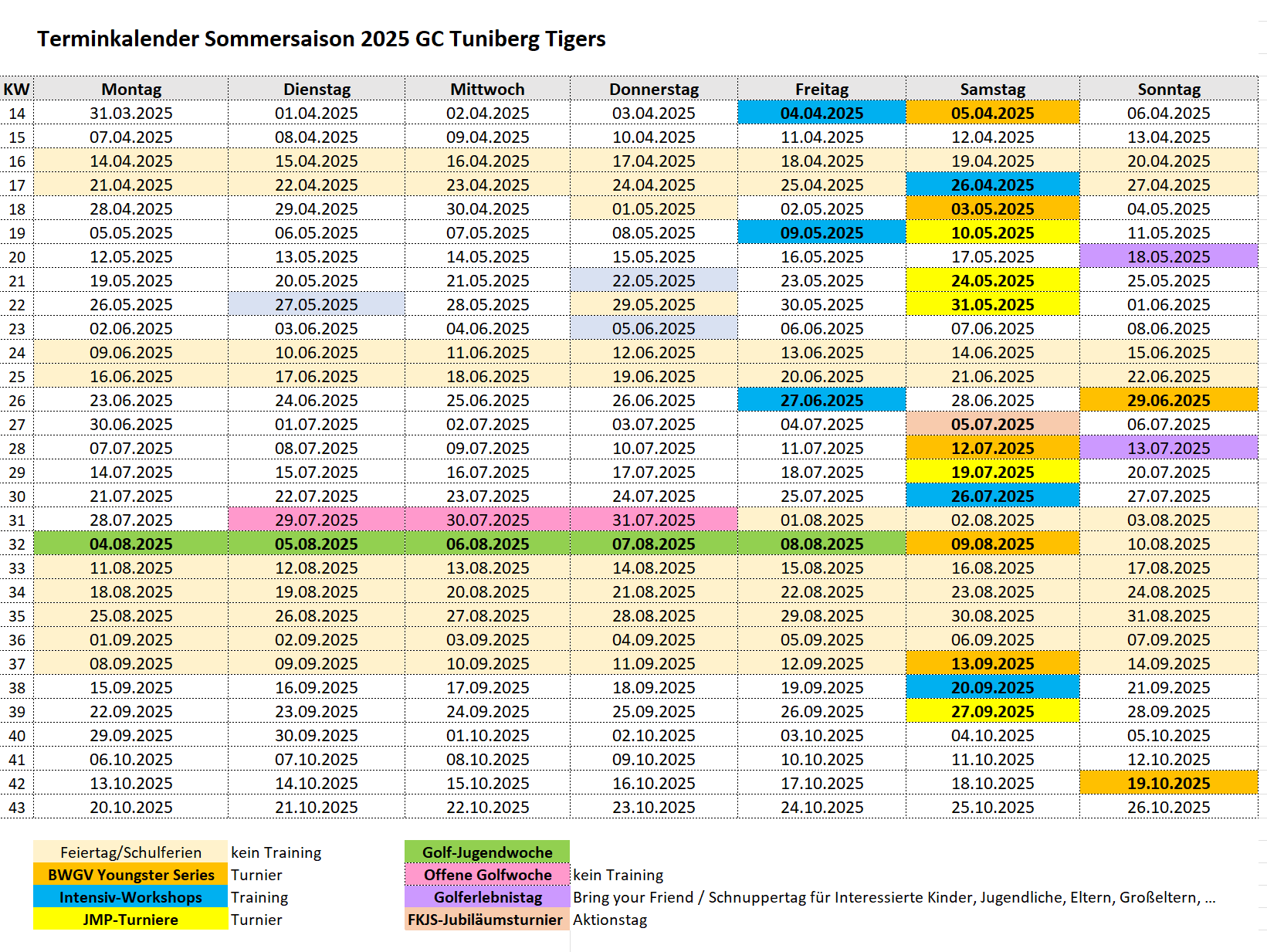Screen dimensions: 1267x952
Task: Click the FKJS-Jubiläumsturnier legend swatch
Action: click(487, 919)
